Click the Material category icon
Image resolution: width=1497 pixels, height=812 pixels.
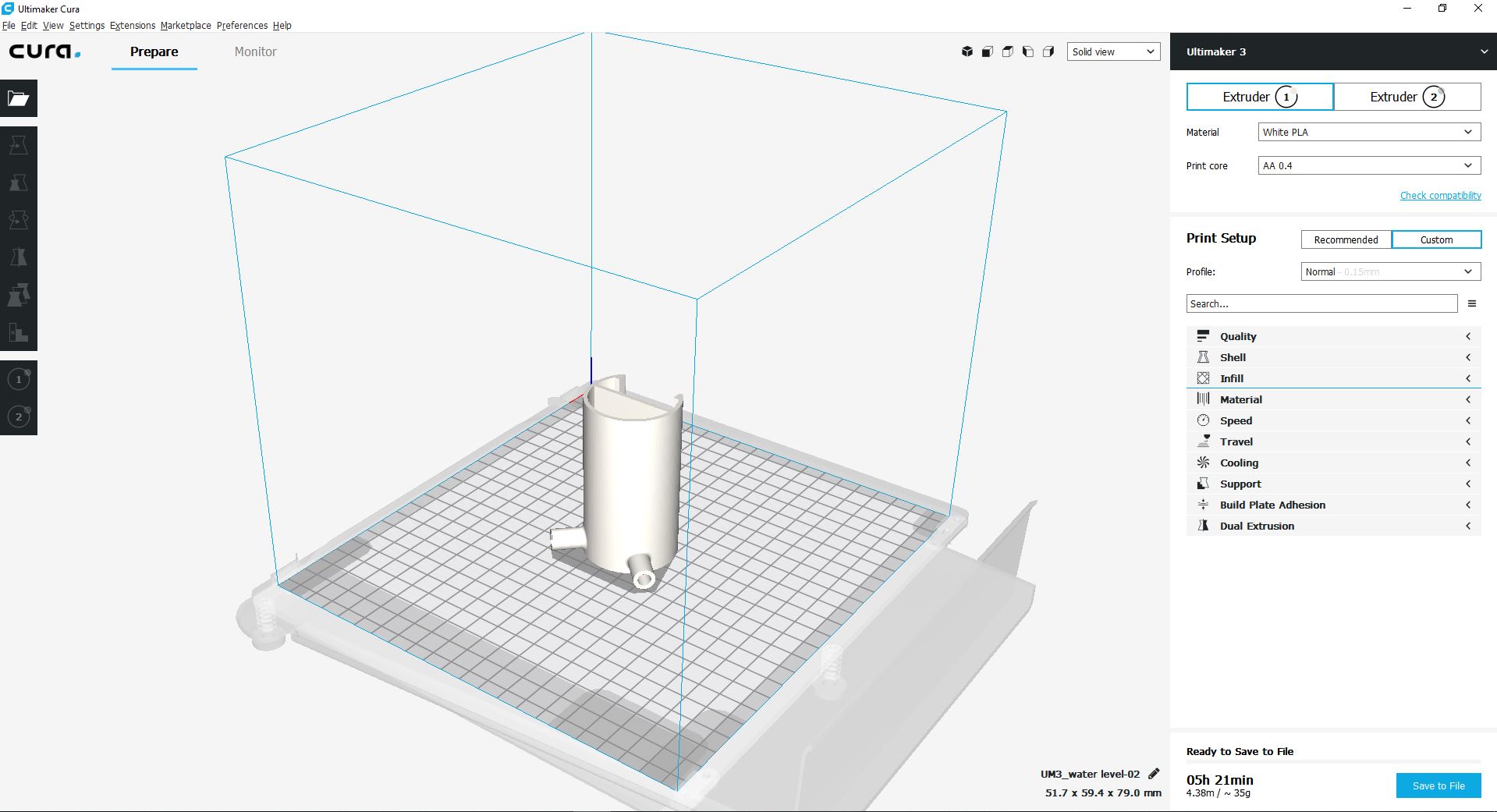point(1203,399)
